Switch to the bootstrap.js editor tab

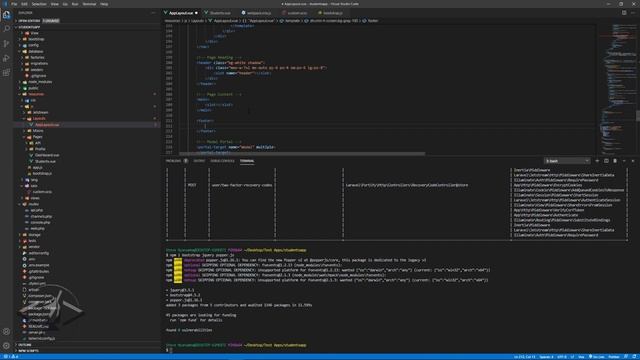332,13
